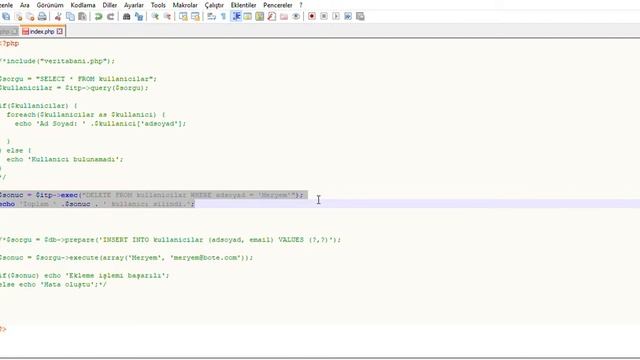Image resolution: width=640 pixels, height=360 pixels.
Task: Toggle the file monitoring eye icon
Action: pyautogui.click(x=296, y=16)
